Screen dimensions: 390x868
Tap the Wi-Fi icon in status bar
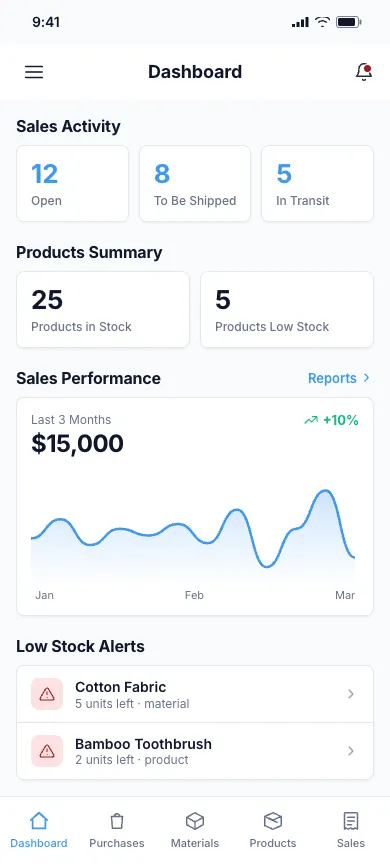(322, 22)
